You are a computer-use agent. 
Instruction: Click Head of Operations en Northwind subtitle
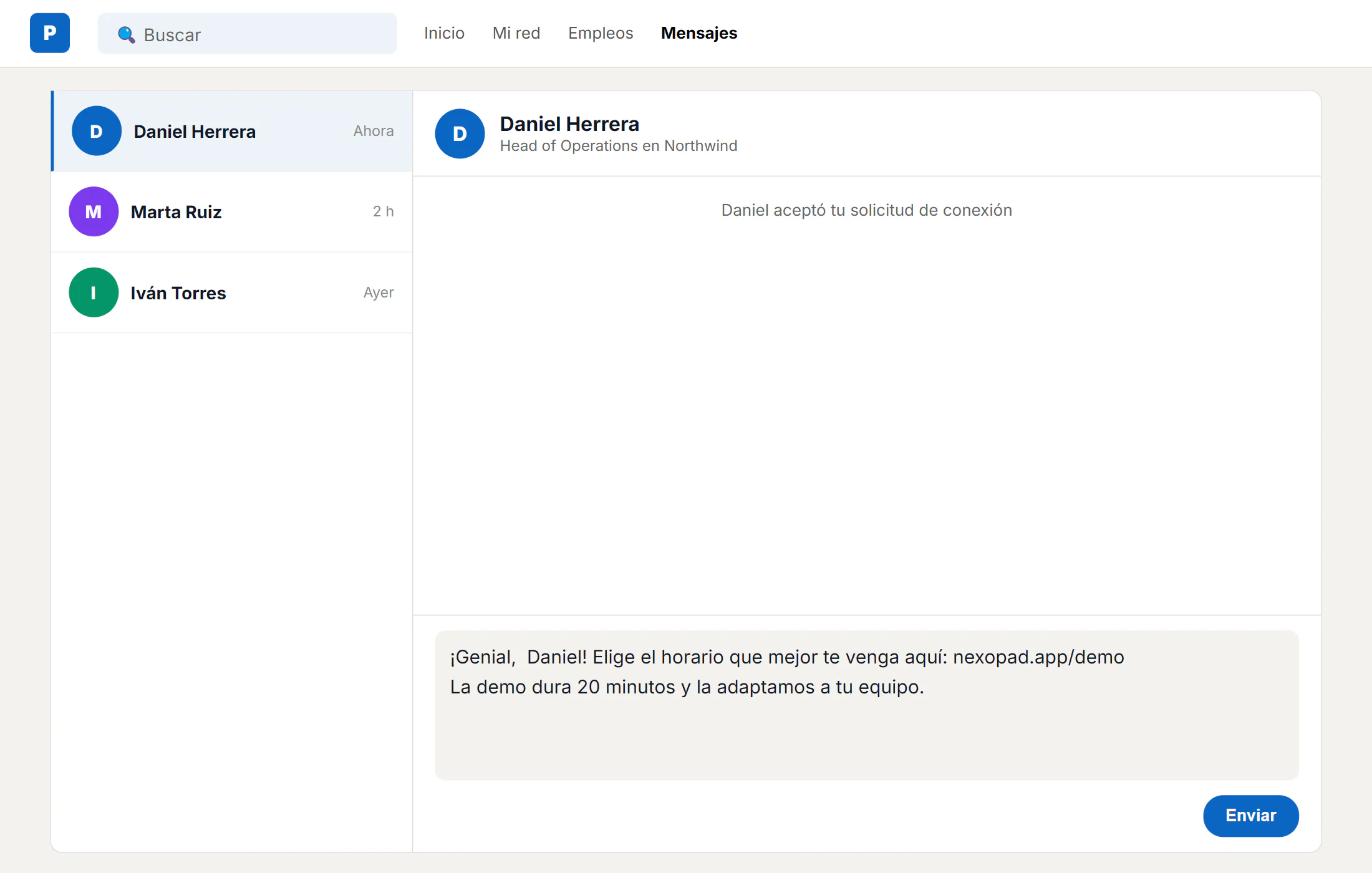click(x=619, y=146)
